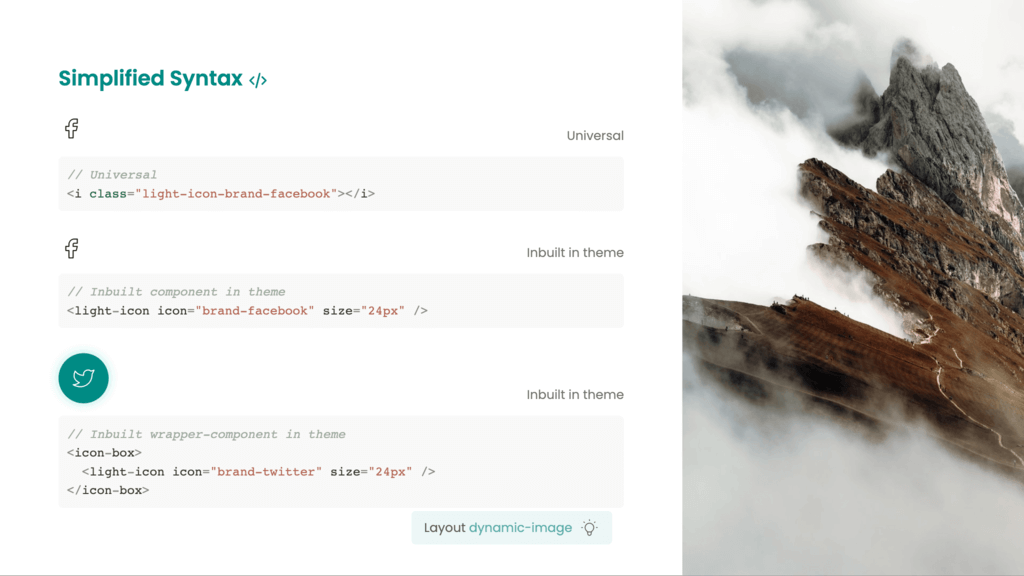Click the word 'Layout' in the bottom badge
Viewport: 1024px width, 576px height.
coord(445,528)
